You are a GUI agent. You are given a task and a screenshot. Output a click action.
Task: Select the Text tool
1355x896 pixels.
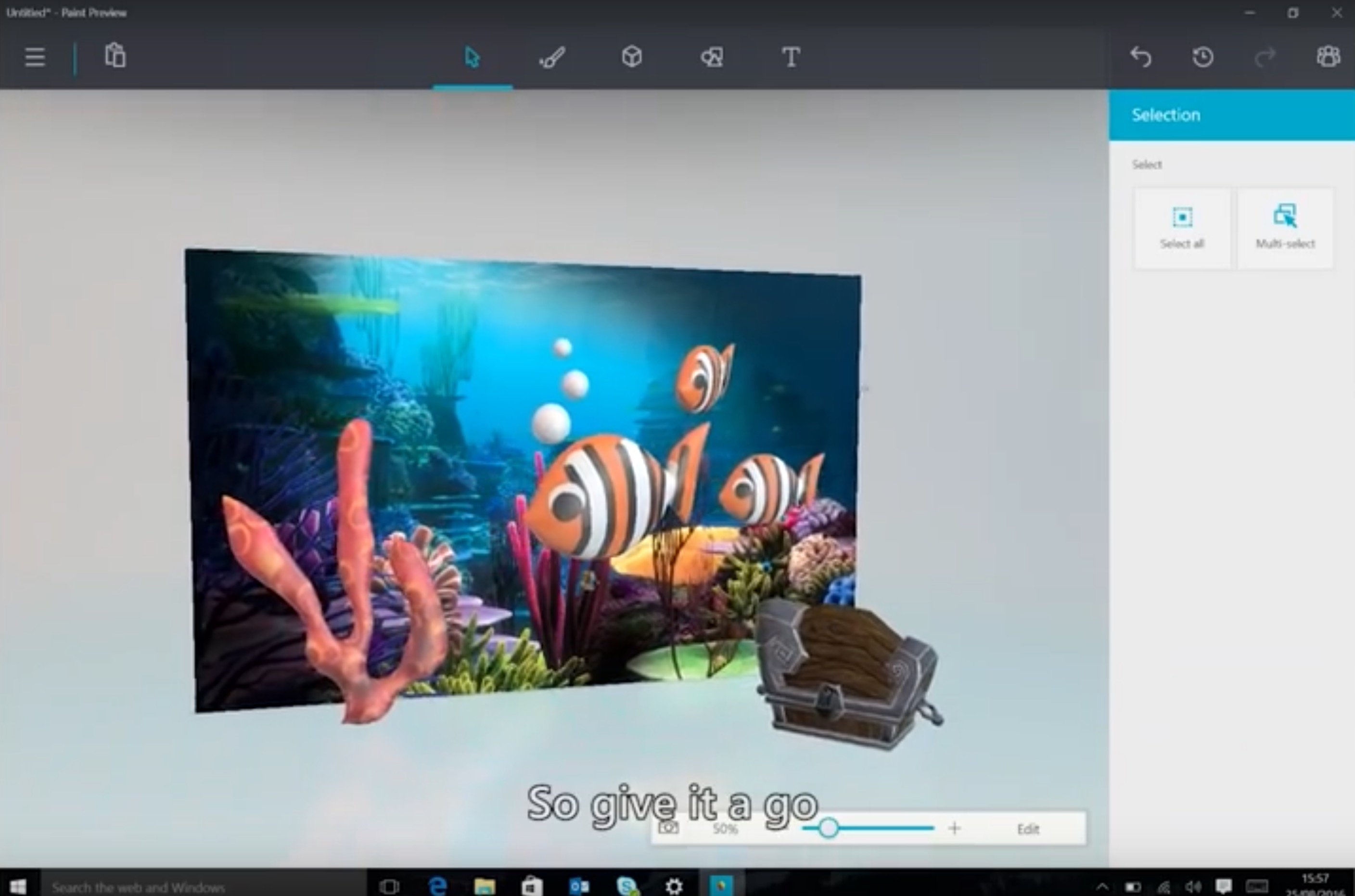pos(791,57)
